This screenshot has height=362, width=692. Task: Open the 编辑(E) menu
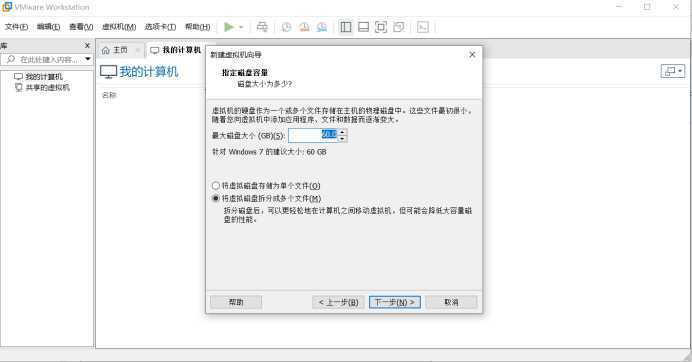pos(48,27)
